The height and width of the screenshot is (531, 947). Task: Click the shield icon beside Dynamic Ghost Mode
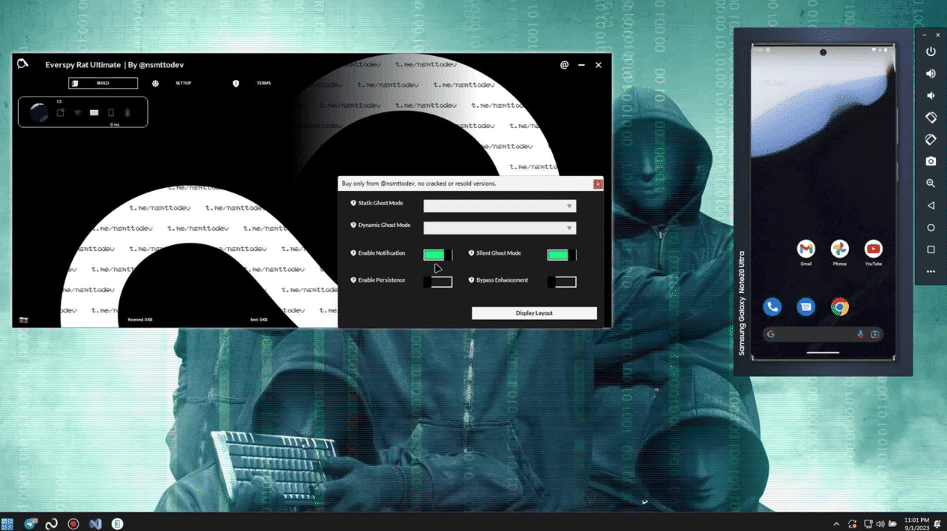(353, 225)
